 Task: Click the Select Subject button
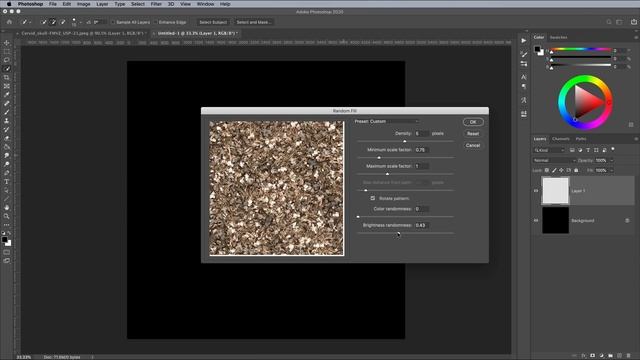(213, 22)
